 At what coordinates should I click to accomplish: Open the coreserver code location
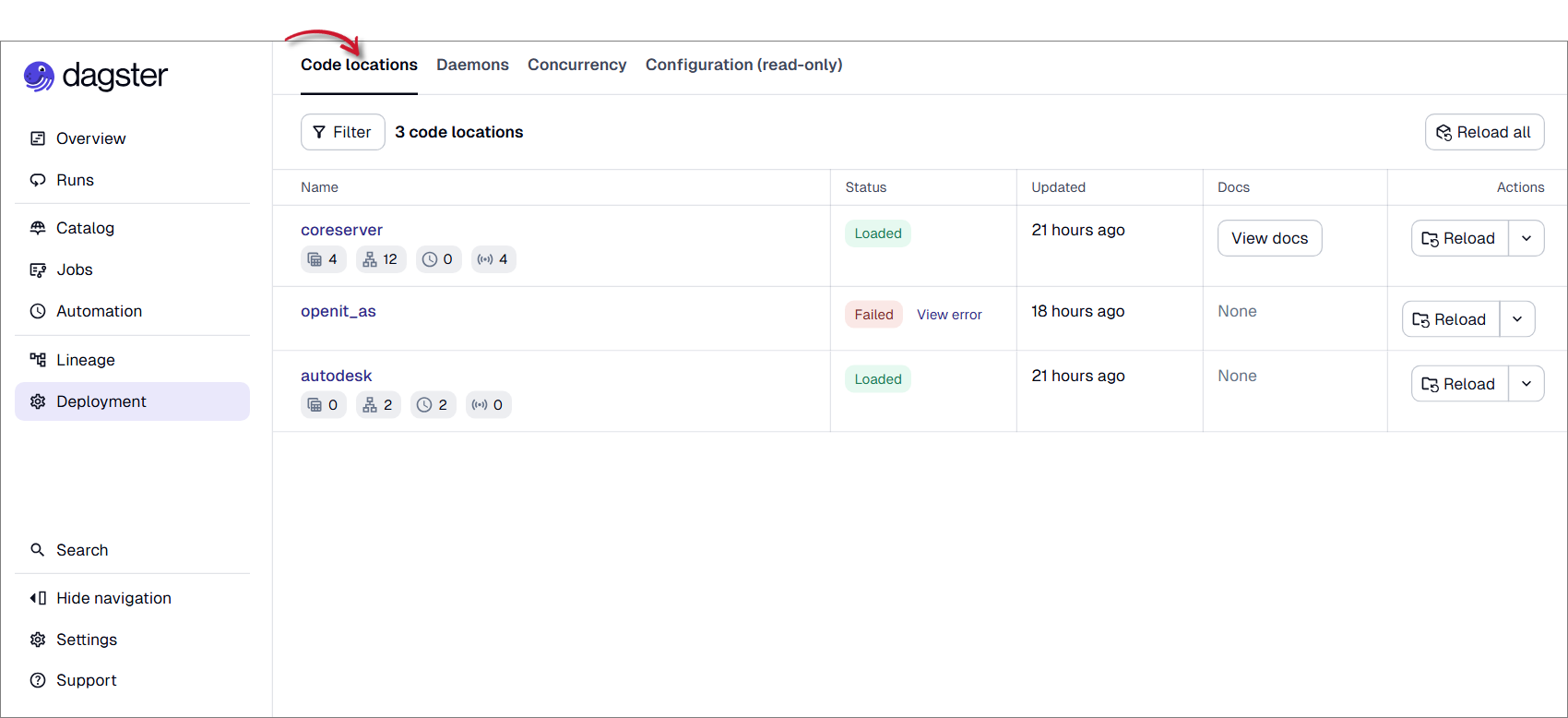pos(341,230)
